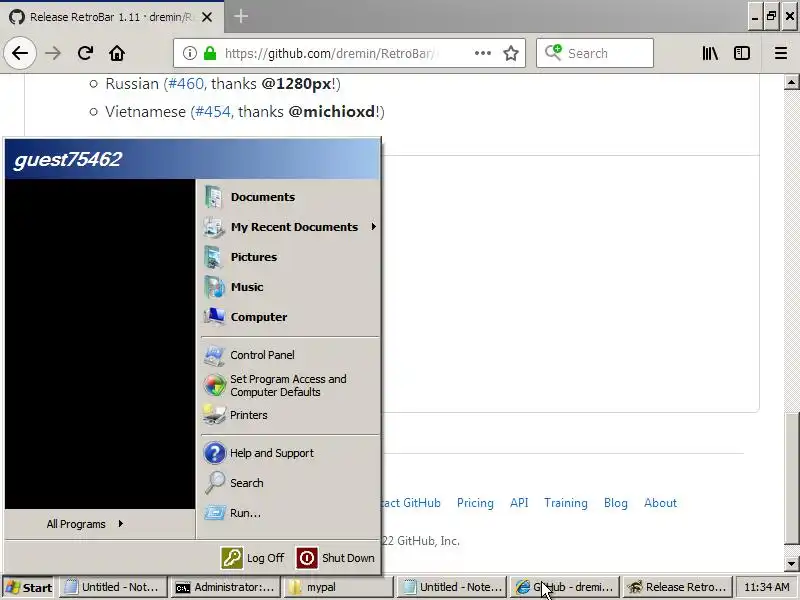
Task: Click the scrollbar up arrow
Action: point(791,82)
